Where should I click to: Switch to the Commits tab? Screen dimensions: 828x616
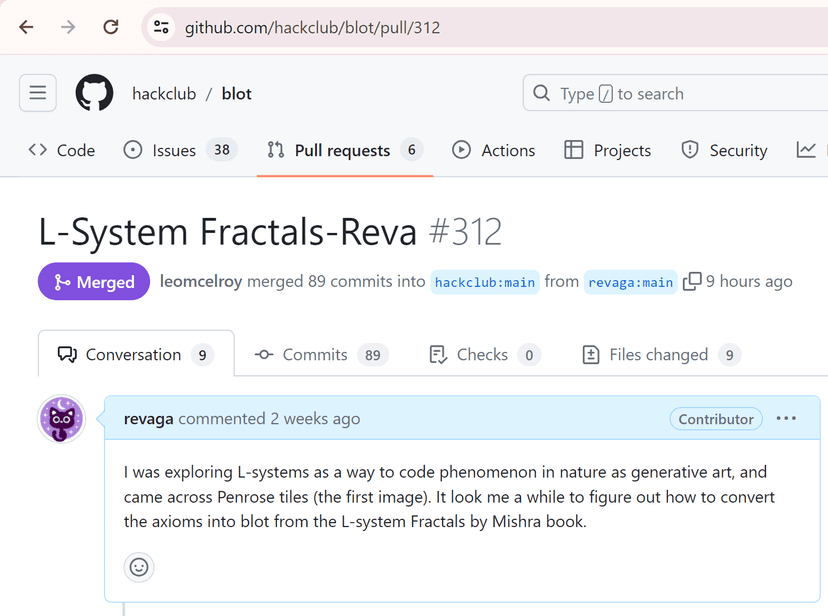(x=320, y=355)
